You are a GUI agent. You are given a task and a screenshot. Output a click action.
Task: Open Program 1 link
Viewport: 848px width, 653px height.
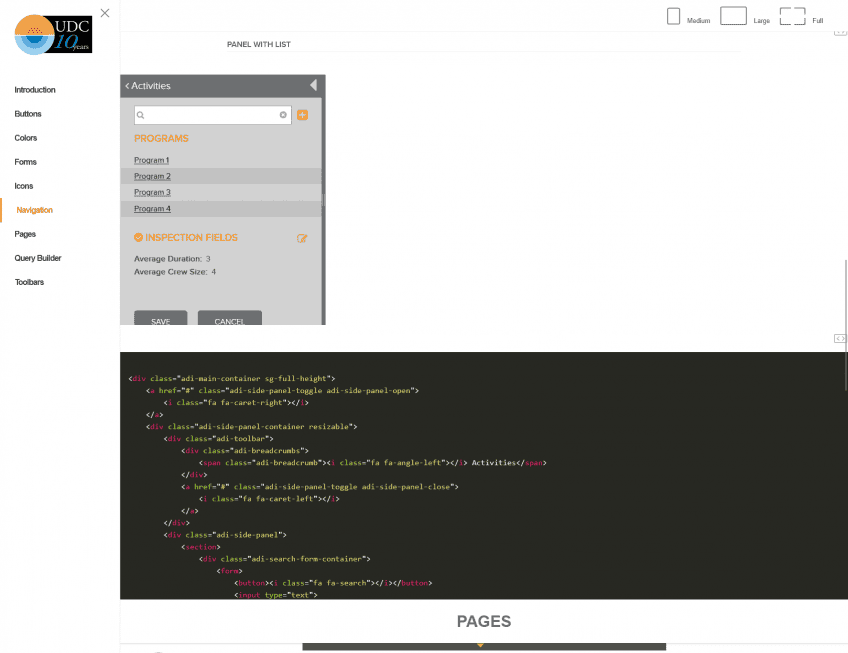click(x=151, y=160)
